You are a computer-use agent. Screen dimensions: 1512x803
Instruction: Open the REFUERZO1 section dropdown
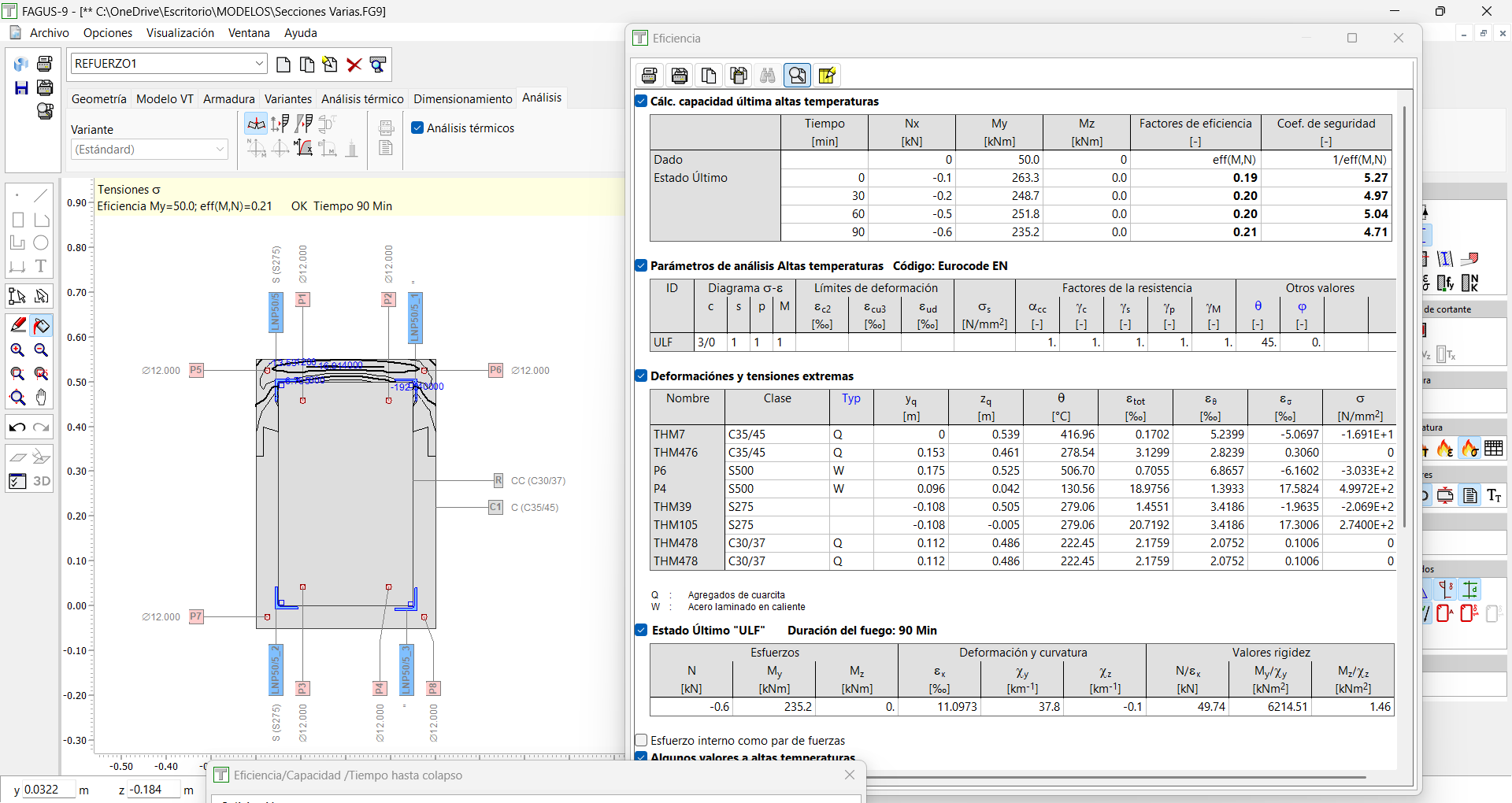click(259, 64)
